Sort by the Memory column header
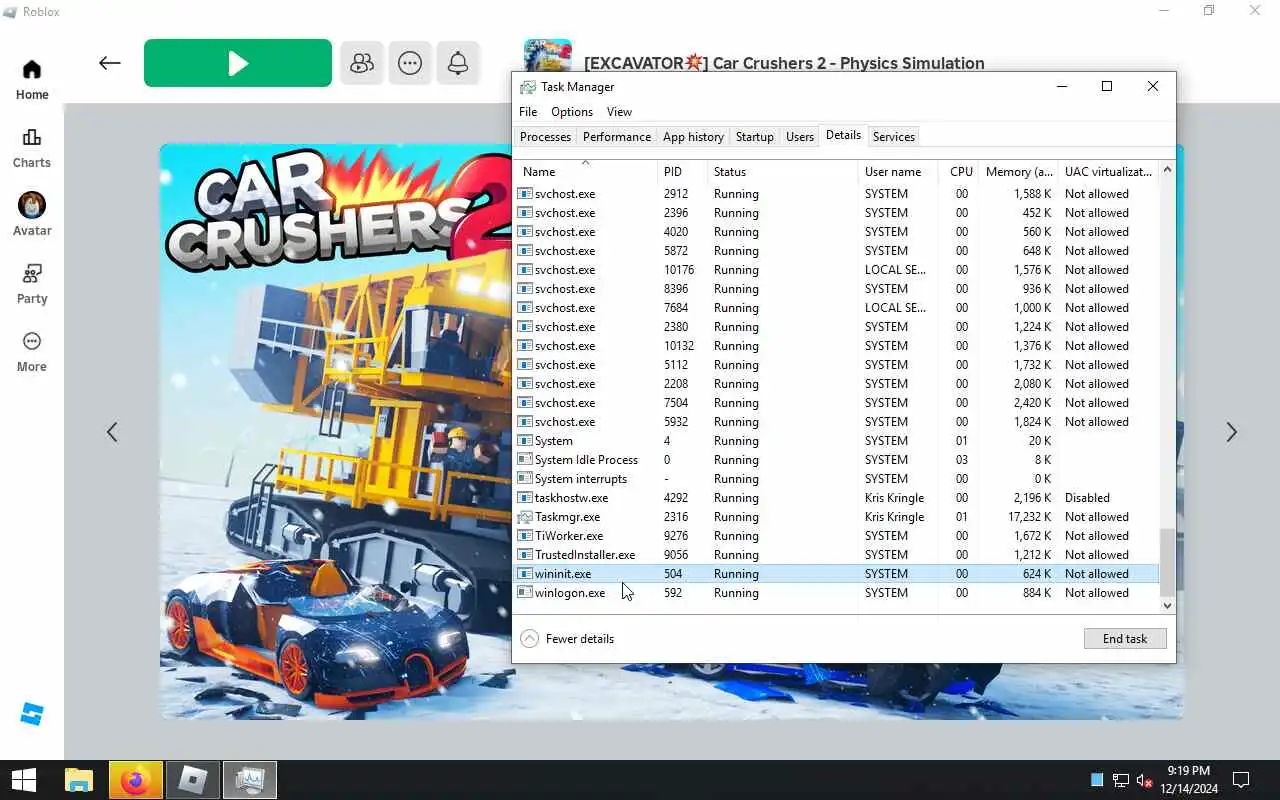This screenshot has width=1280, height=800. (x=1018, y=172)
